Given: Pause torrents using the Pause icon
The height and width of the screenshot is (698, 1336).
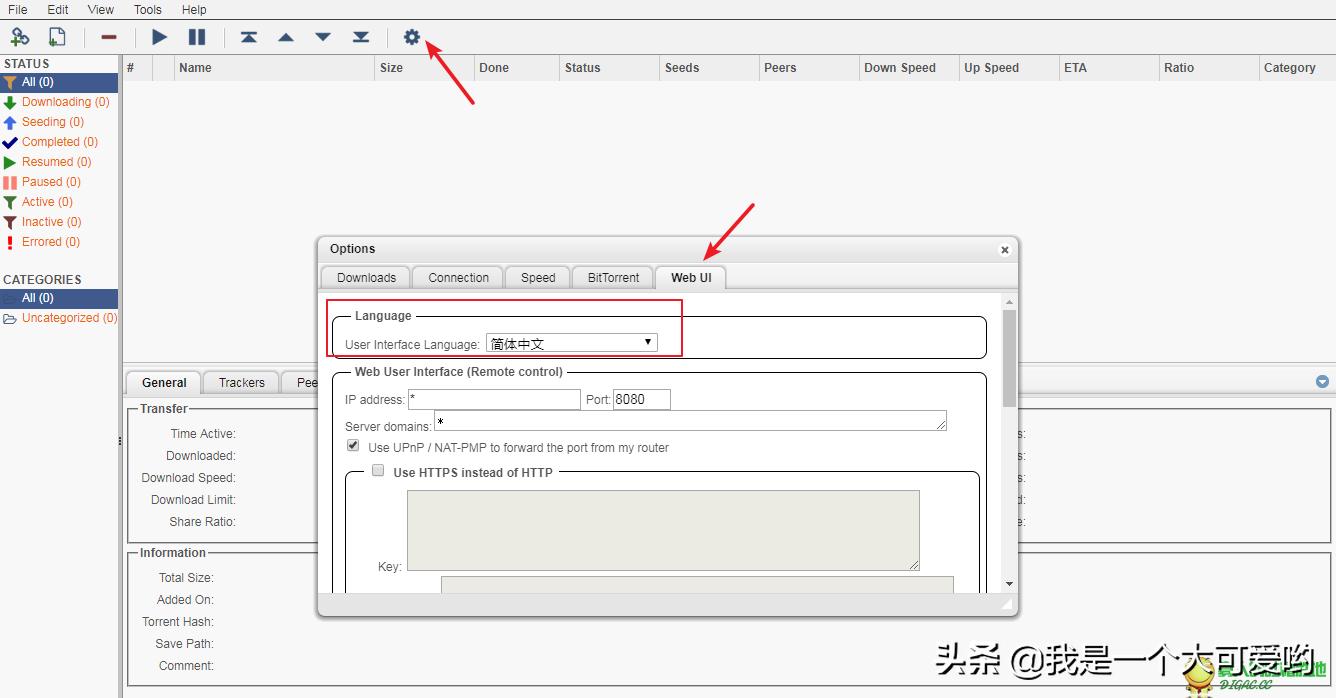Looking at the screenshot, I should (196, 36).
